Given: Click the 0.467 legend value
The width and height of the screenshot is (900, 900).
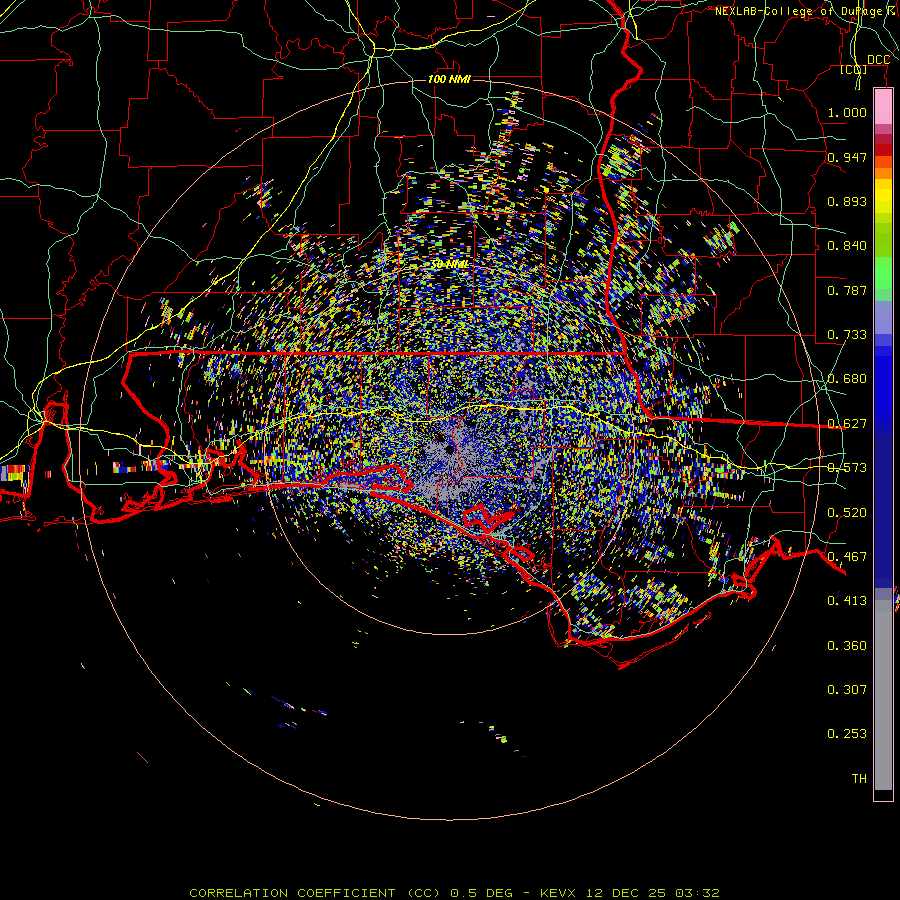Looking at the screenshot, I should tap(847, 557).
